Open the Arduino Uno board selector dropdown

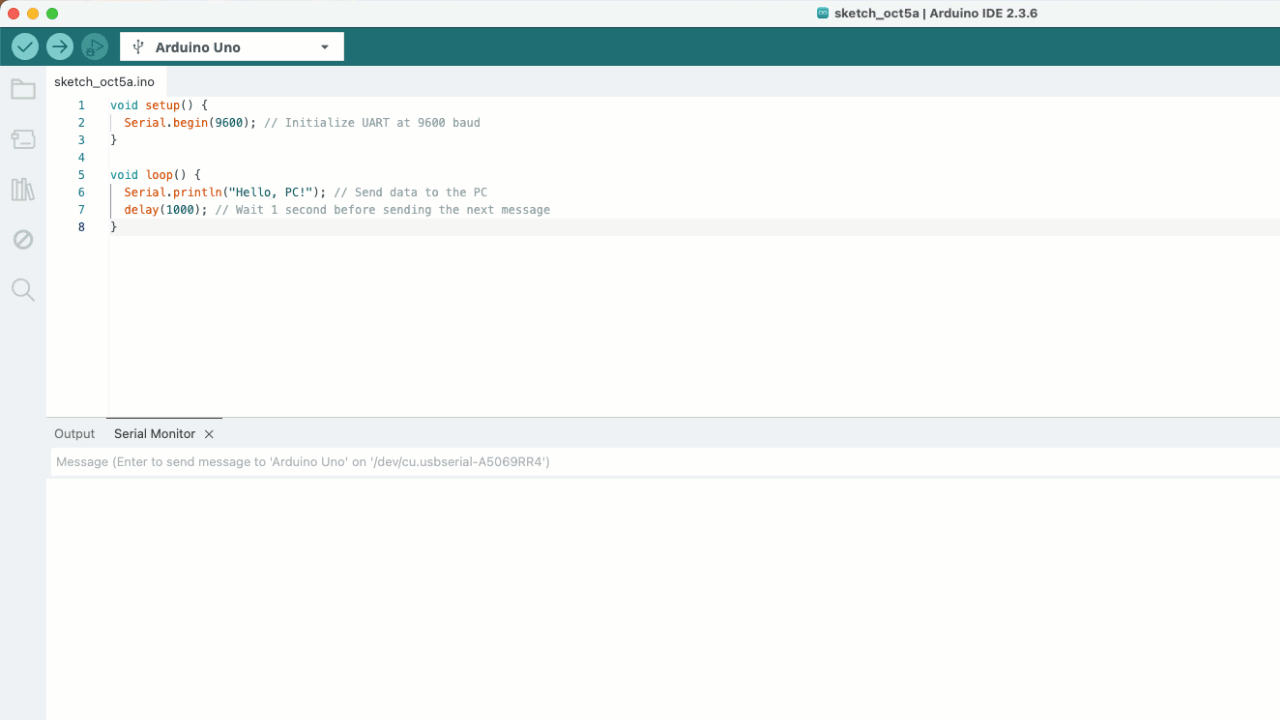[232, 47]
